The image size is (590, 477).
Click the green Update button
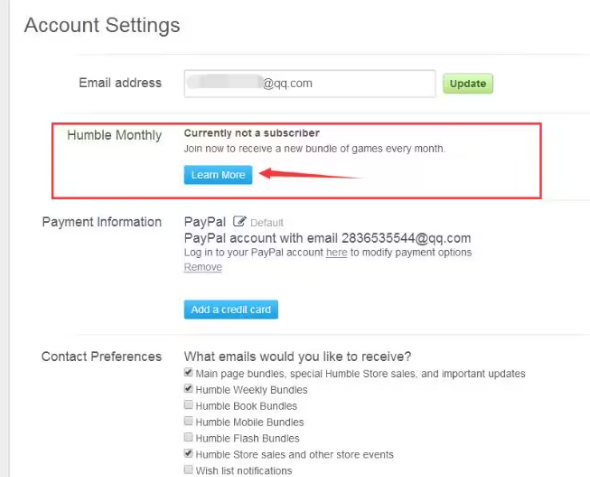point(468,84)
